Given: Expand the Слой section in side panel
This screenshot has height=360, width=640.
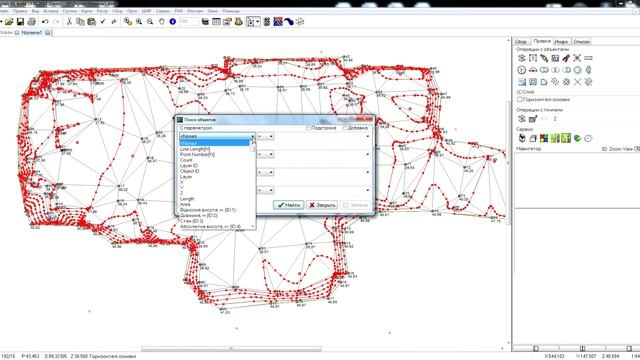Looking at the screenshot, I should click(x=519, y=92).
